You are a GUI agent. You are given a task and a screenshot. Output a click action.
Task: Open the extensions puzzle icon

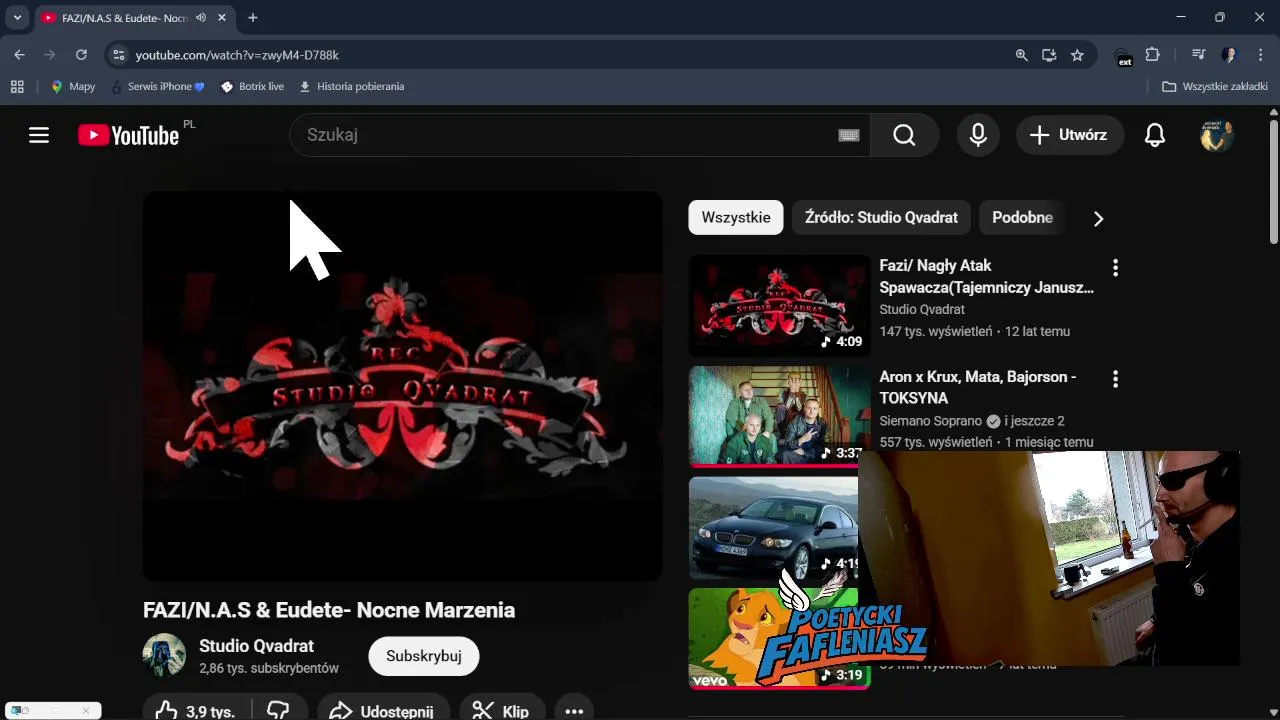pyautogui.click(x=1153, y=55)
